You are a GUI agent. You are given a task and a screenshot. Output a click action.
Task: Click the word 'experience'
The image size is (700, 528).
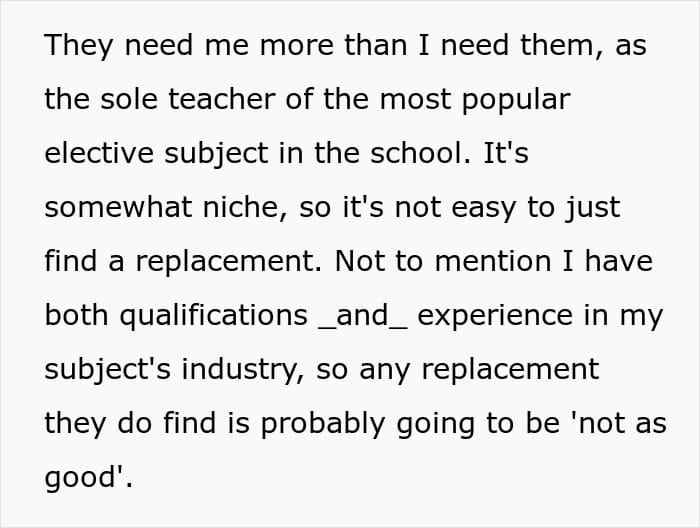coord(495,316)
